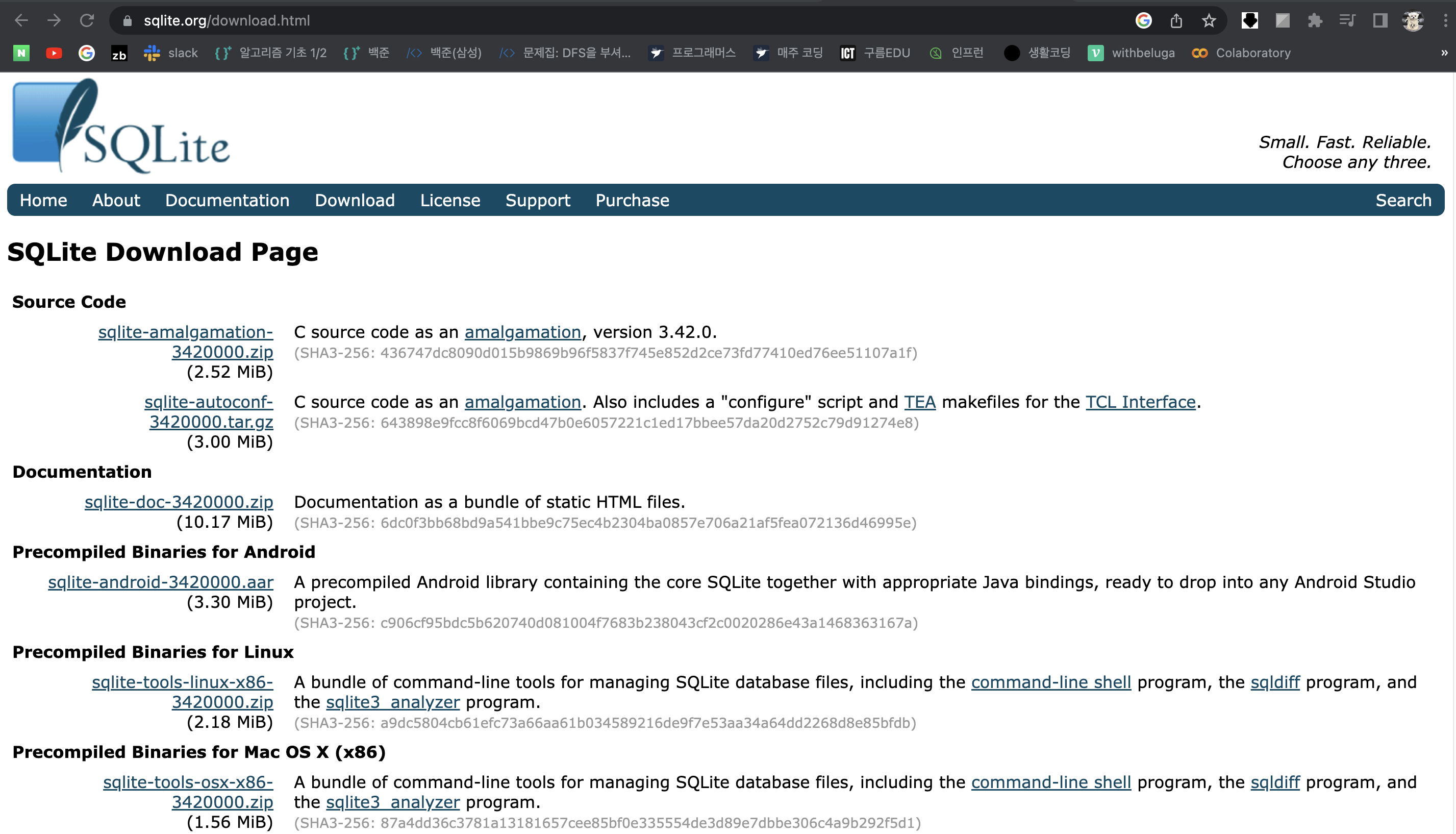
Task: Click the YouTube bookmark icon
Action: (x=54, y=53)
